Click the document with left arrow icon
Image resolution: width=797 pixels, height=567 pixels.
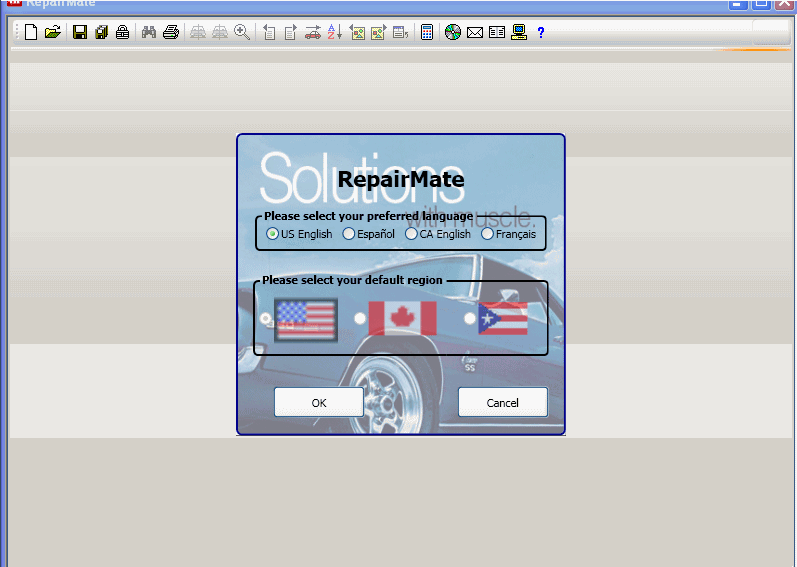(269, 33)
